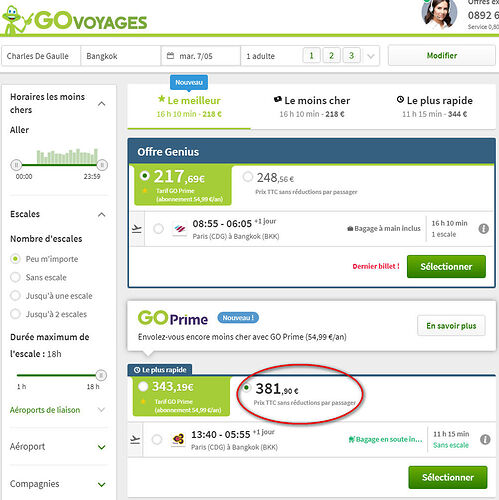Expand the Aéroport filter
The width and height of the screenshot is (499, 500).
pyautogui.click(x=102, y=447)
